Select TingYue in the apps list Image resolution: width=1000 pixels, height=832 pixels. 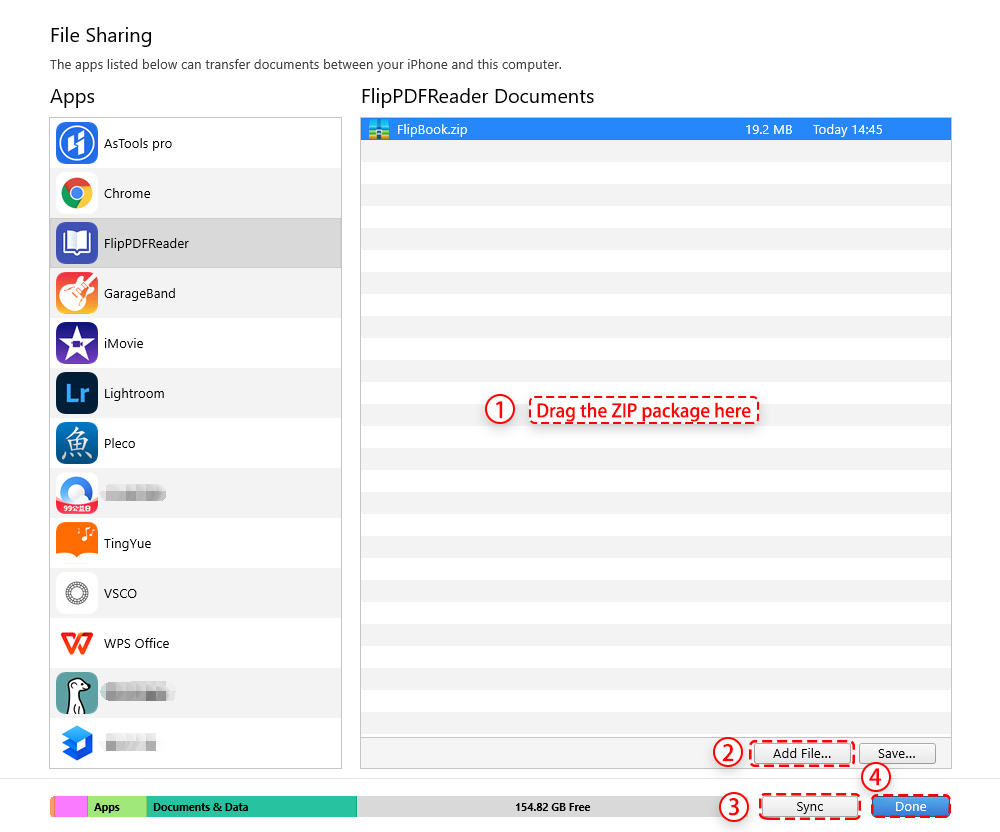click(x=195, y=543)
